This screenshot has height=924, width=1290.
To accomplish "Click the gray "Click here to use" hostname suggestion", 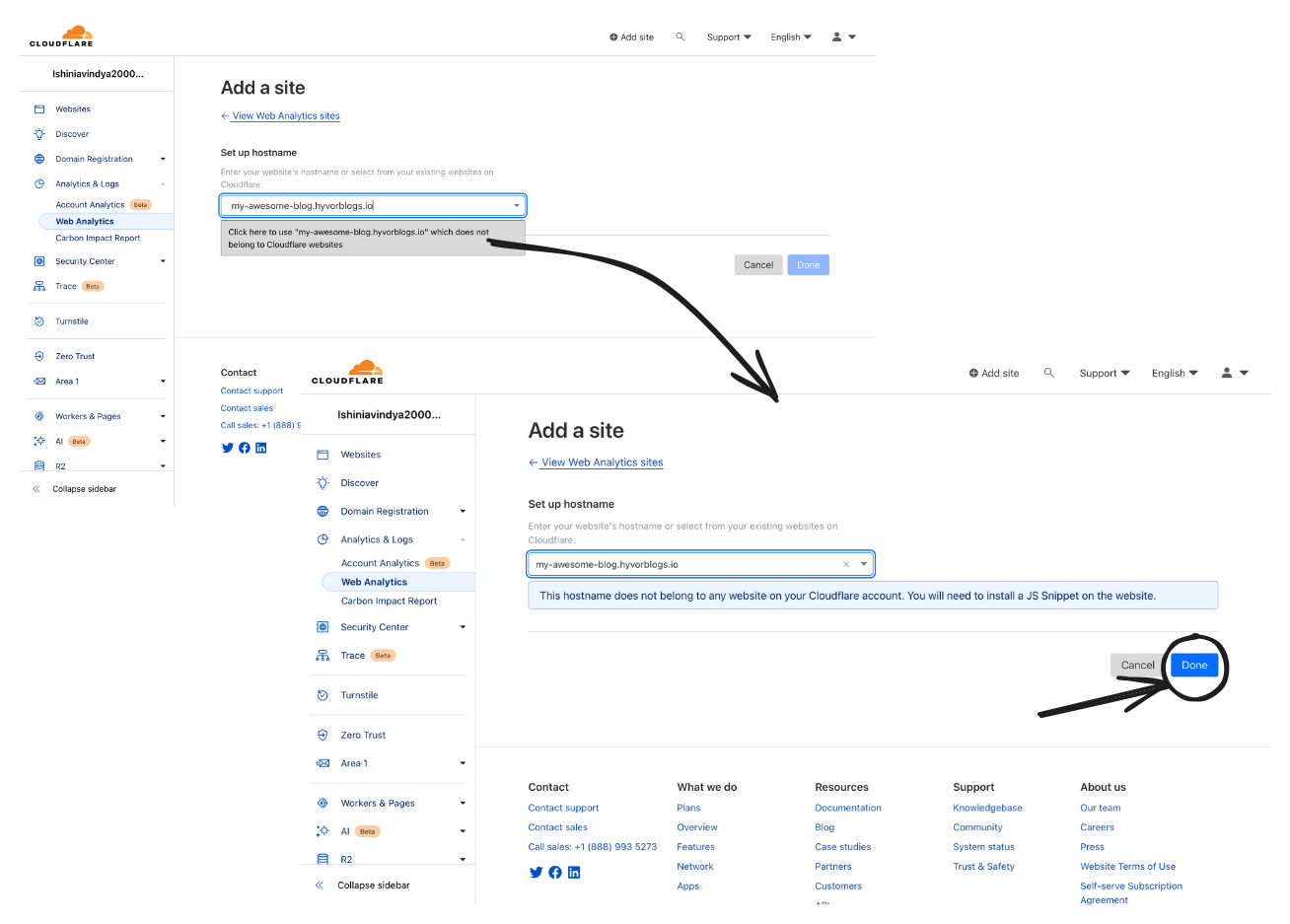I will click(x=372, y=239).
